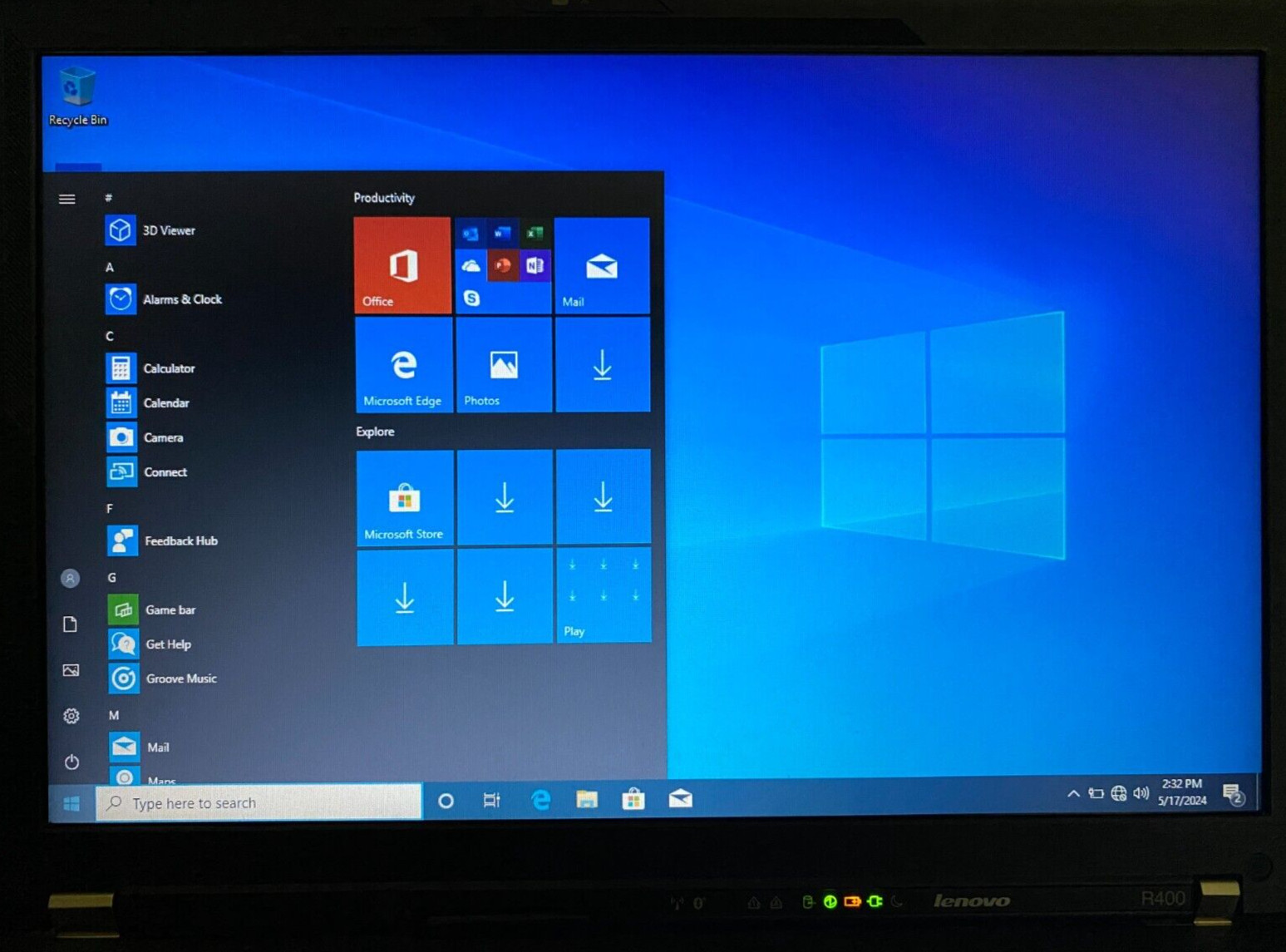The image size is (1286, 952).
Task: Jump to letter C section header
Action: point(110,336)
